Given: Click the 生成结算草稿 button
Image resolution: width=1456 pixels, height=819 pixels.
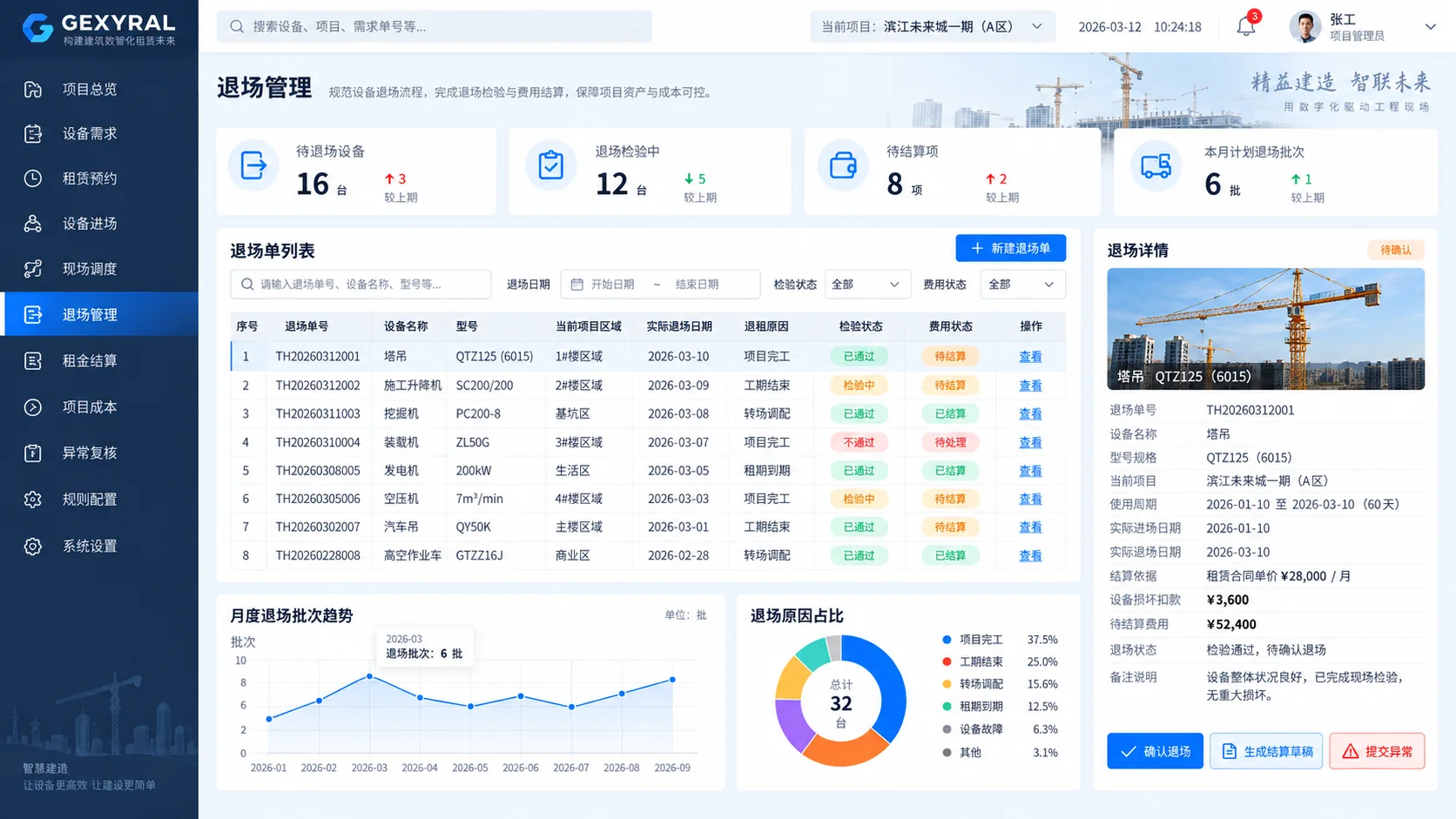Looking at the screenshot, I should point(1266,751).
